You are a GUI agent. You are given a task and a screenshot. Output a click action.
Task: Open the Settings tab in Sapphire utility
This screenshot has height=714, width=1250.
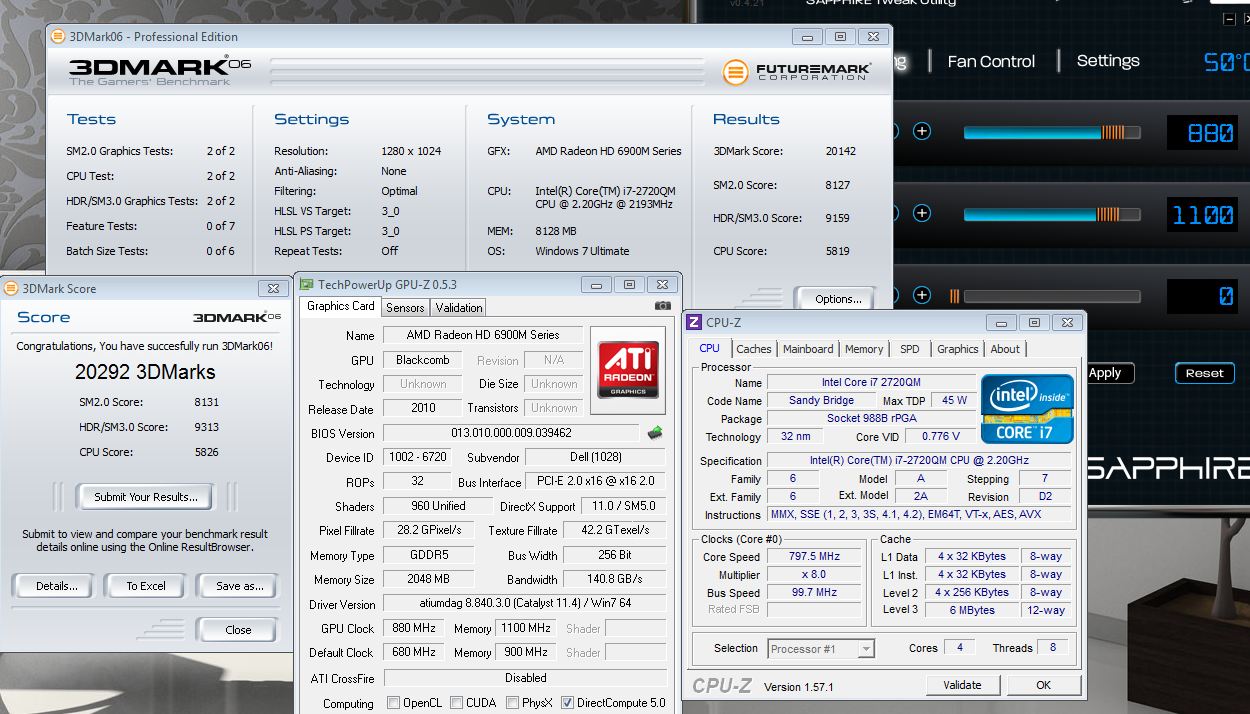pos(1108,61)
